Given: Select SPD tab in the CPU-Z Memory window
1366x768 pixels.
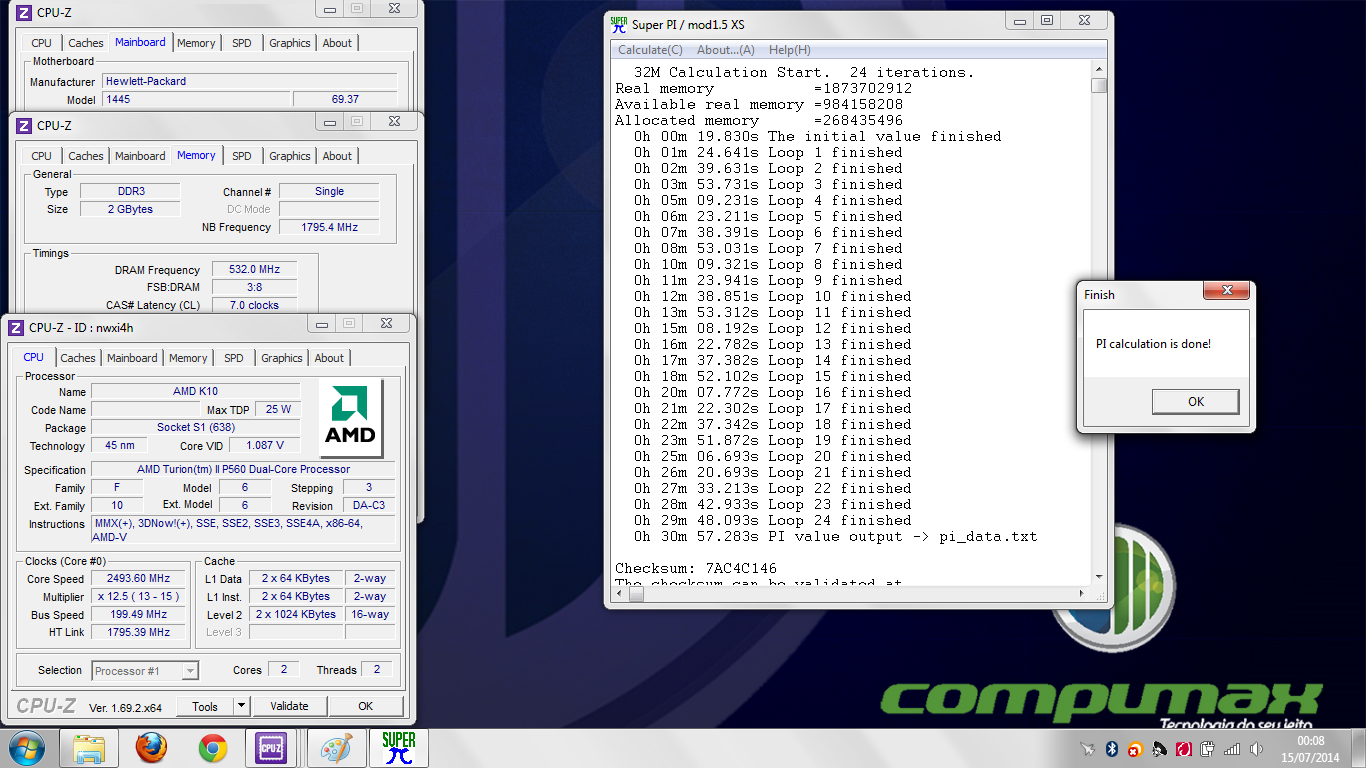Looking at the screenshot, I should pos(242,156).
